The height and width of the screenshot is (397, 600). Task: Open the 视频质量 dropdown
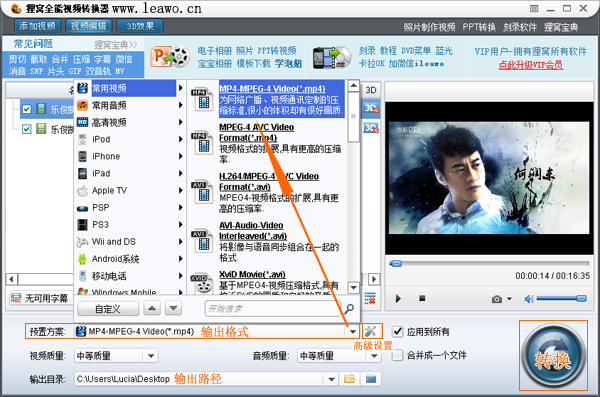click(x=151, y=356)
